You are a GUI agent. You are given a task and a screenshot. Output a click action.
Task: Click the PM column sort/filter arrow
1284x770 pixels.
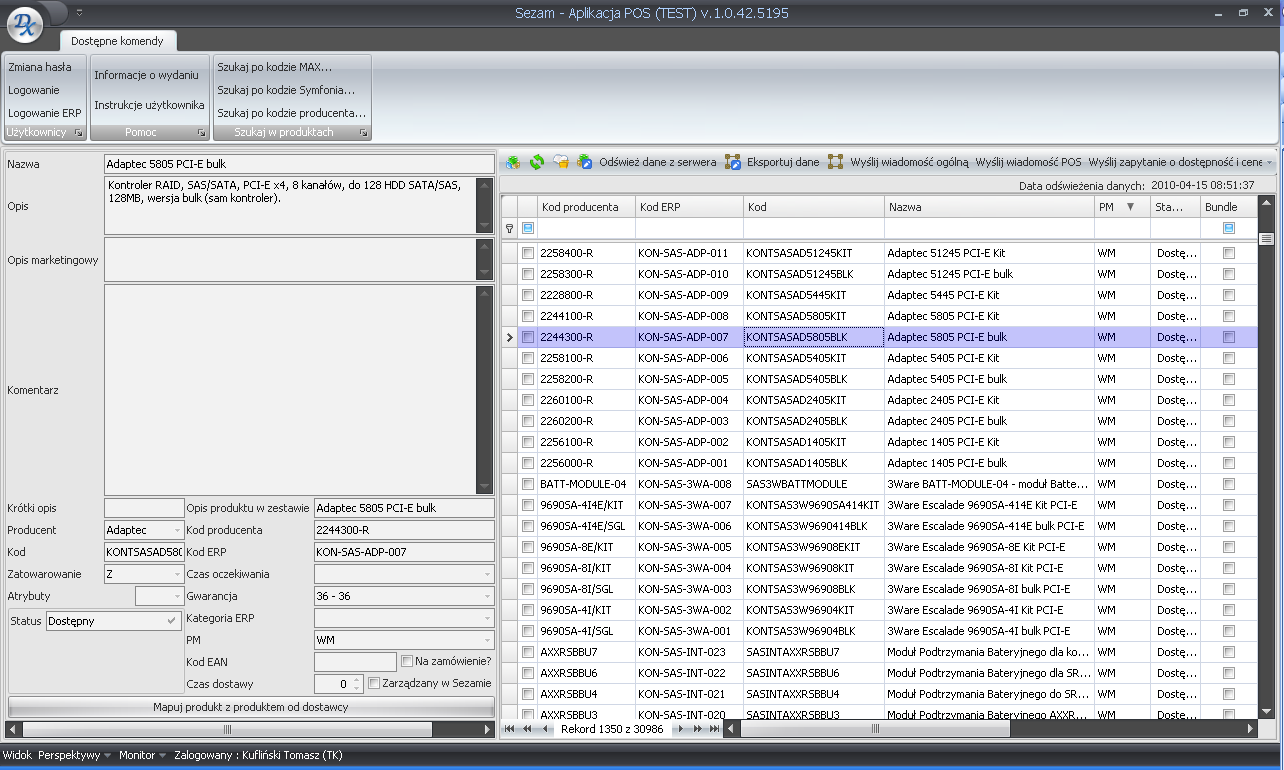[x=1131, y=207]
